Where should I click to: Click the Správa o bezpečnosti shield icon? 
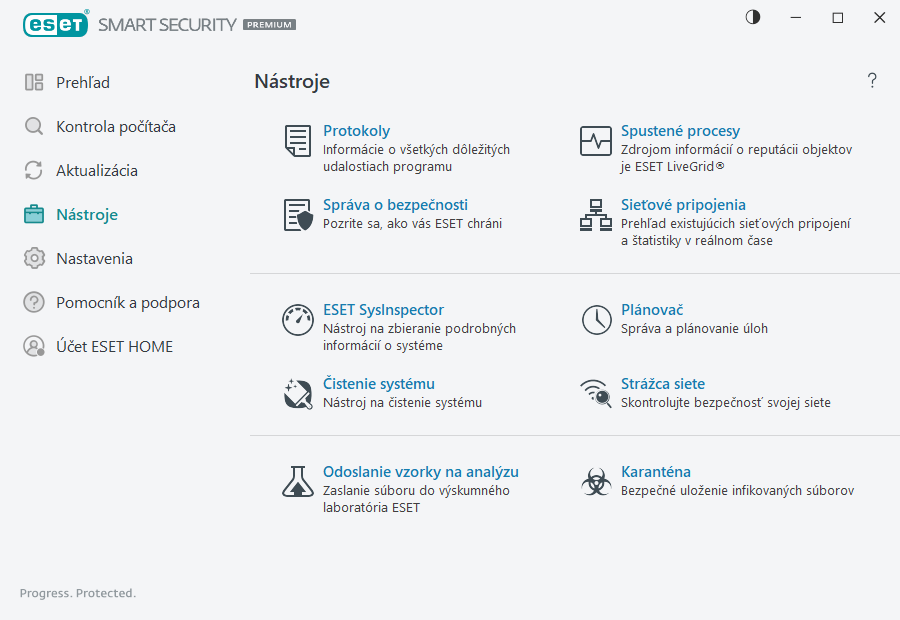(x=297, y=215)
